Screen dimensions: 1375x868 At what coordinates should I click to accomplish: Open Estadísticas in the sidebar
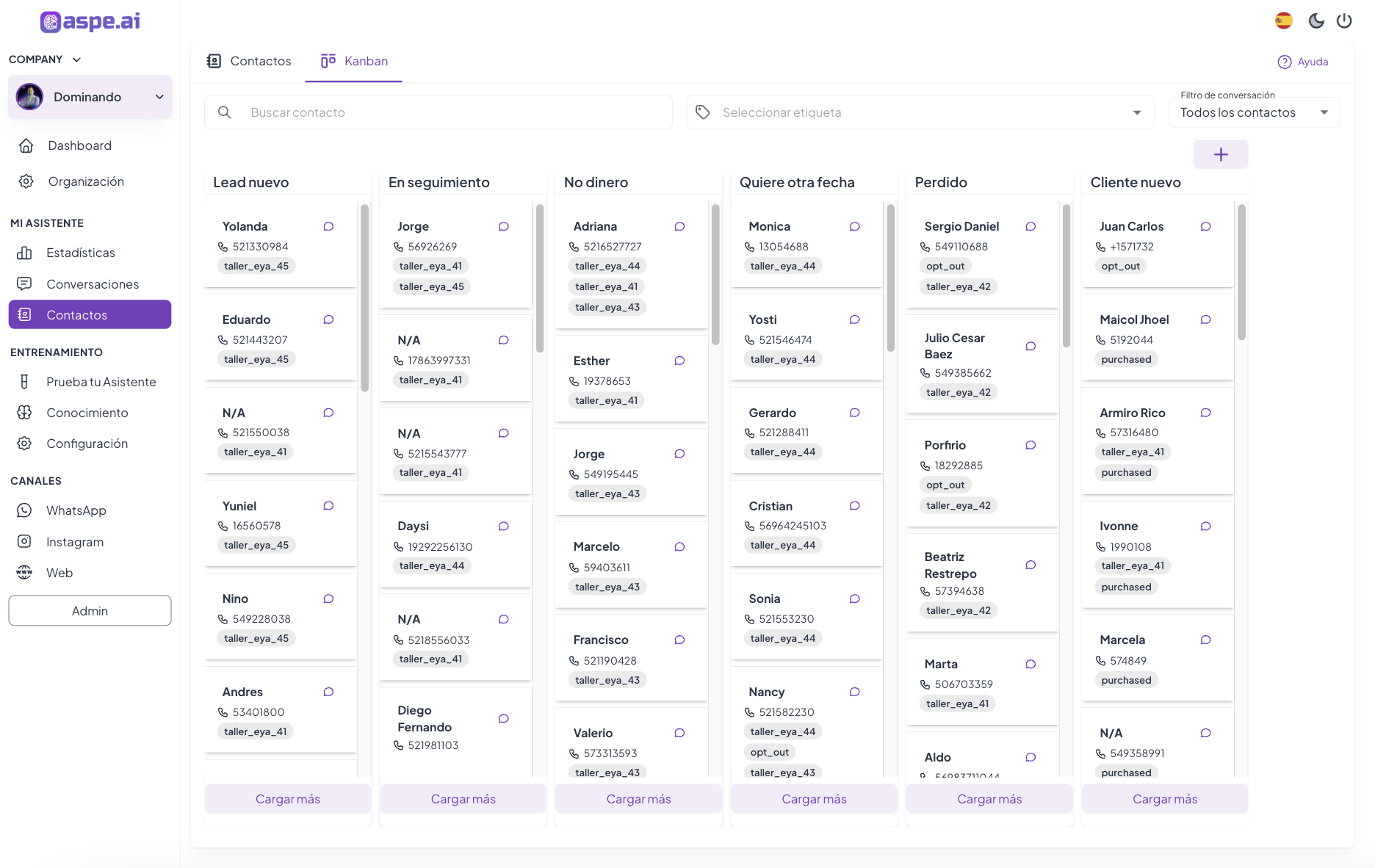pyautogui.click(x=80, y=253)
